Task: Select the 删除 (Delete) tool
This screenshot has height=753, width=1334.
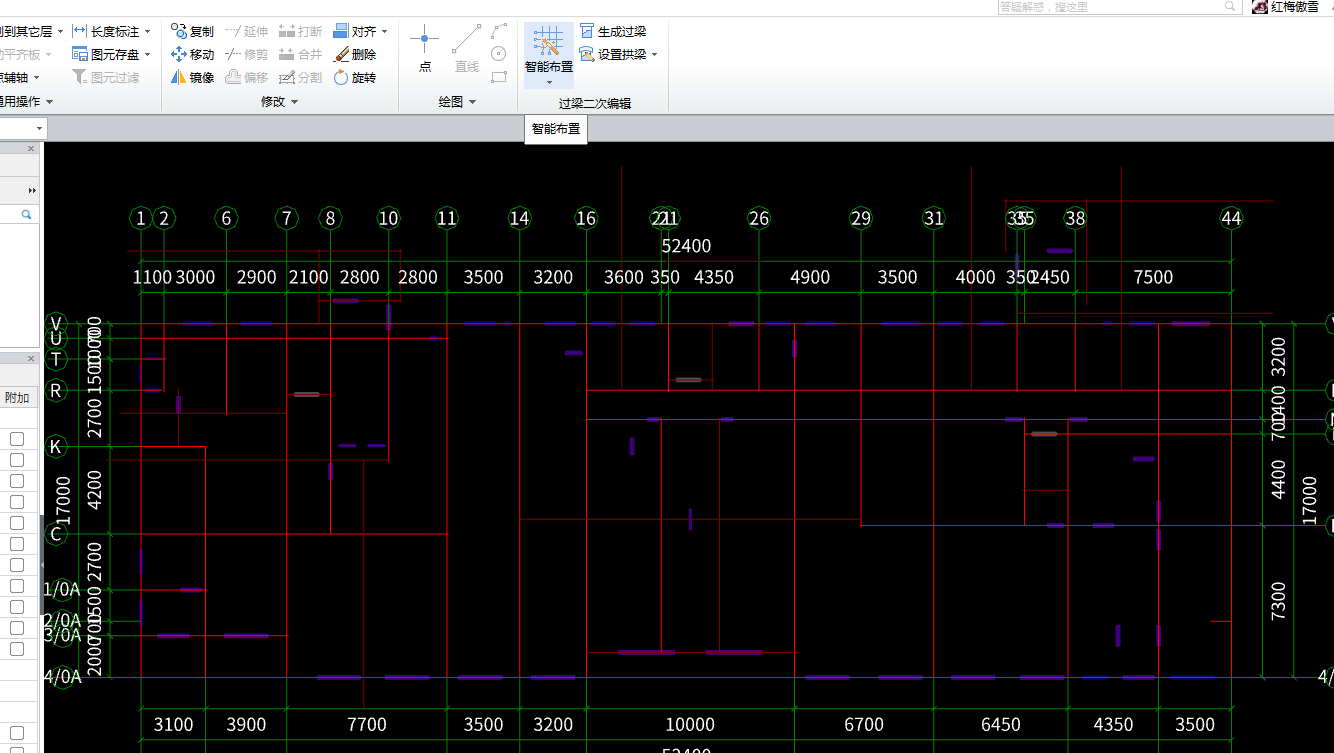Action: (355, 54)
